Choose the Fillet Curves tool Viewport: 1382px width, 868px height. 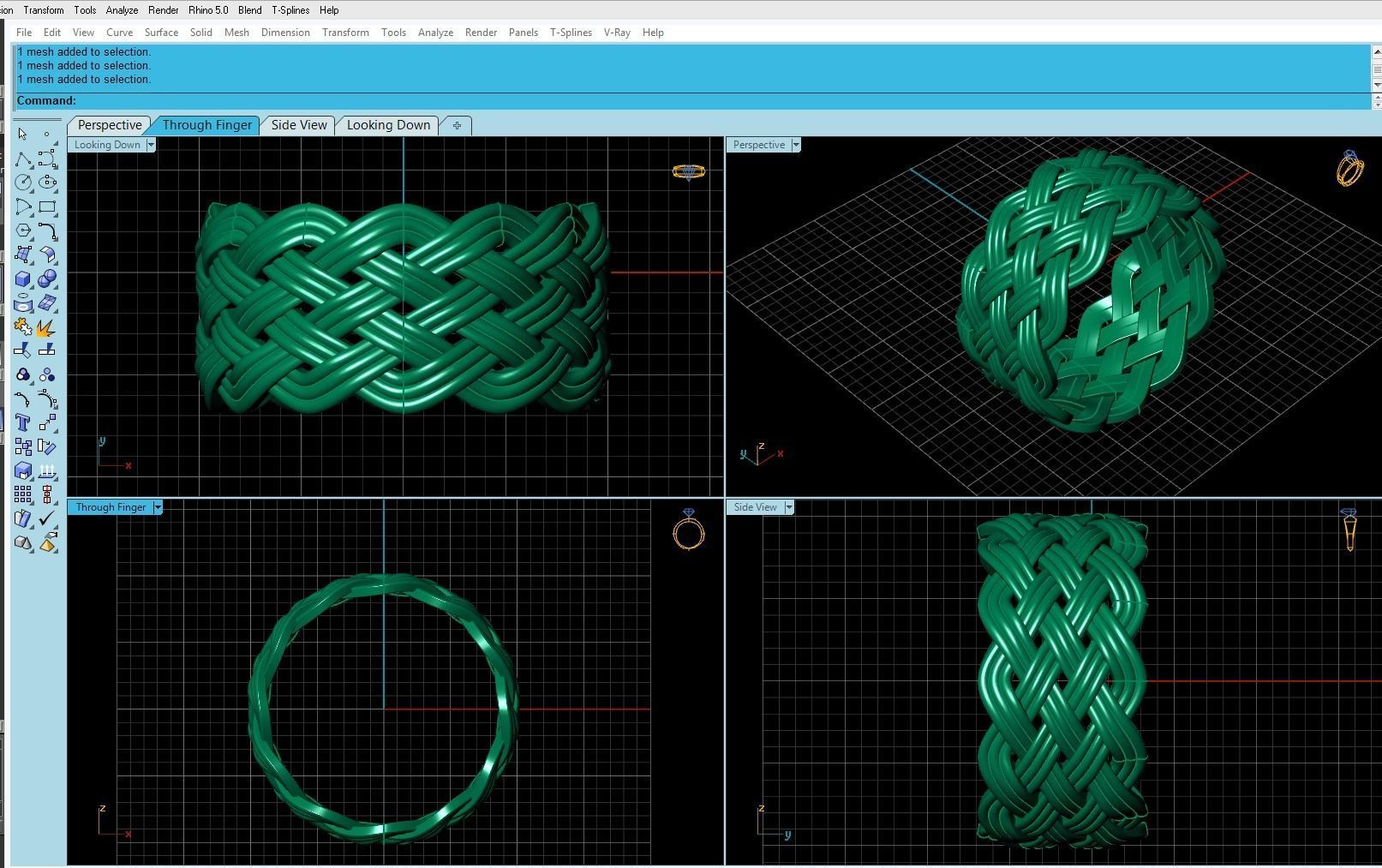click(47, 230)
